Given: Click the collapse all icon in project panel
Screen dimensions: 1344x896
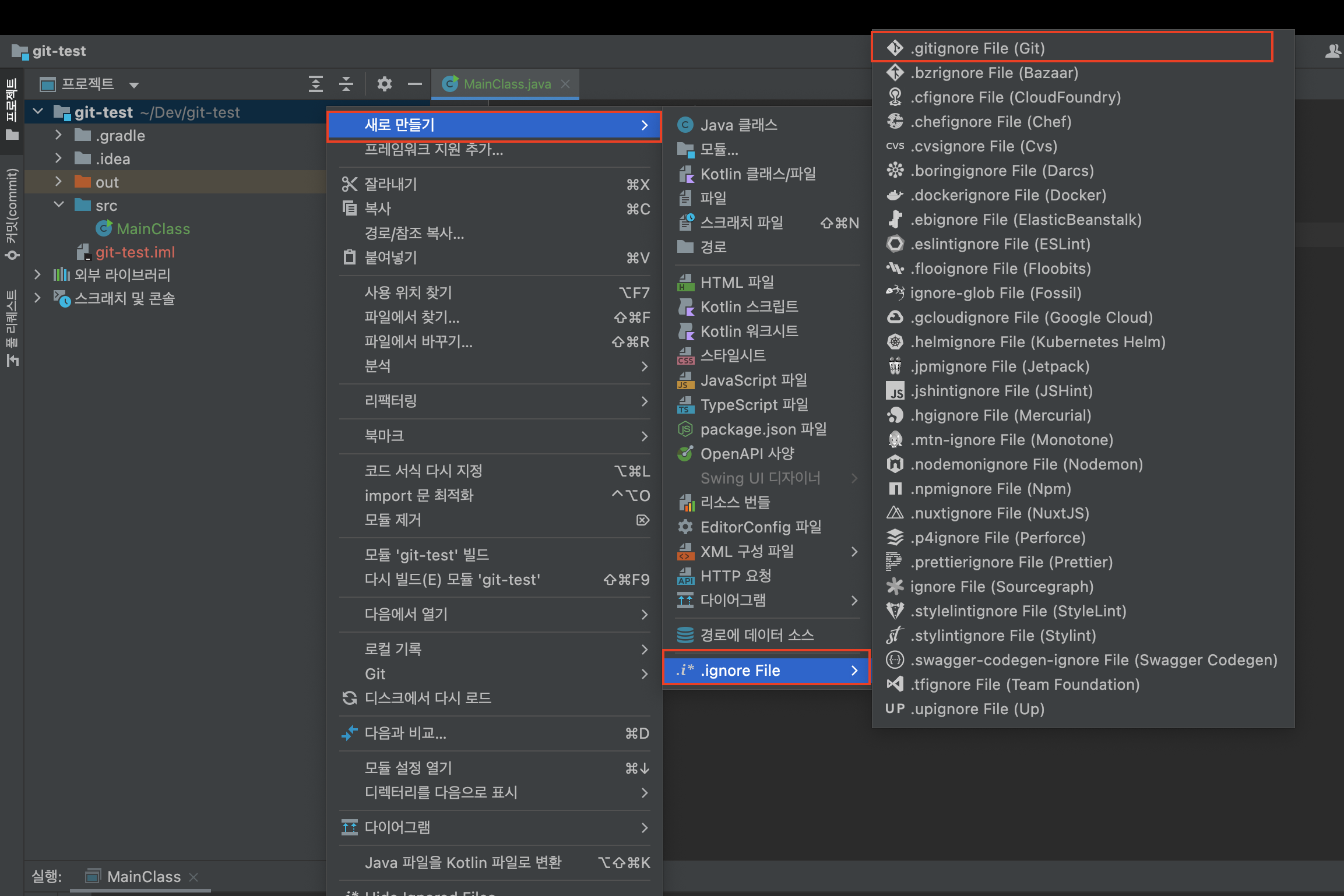Looking at the screenshot, I should point(346,84).
